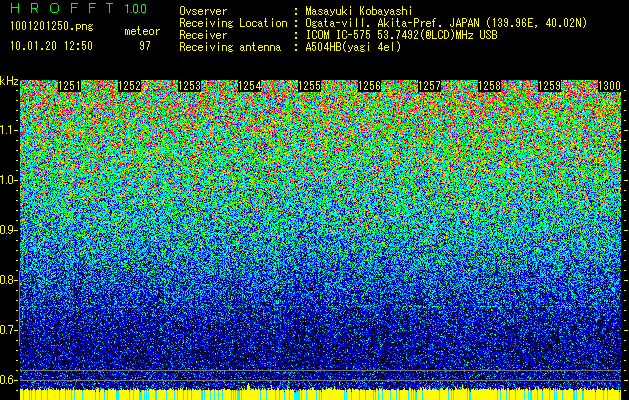Click the 1252 time marker

[130, 86]
